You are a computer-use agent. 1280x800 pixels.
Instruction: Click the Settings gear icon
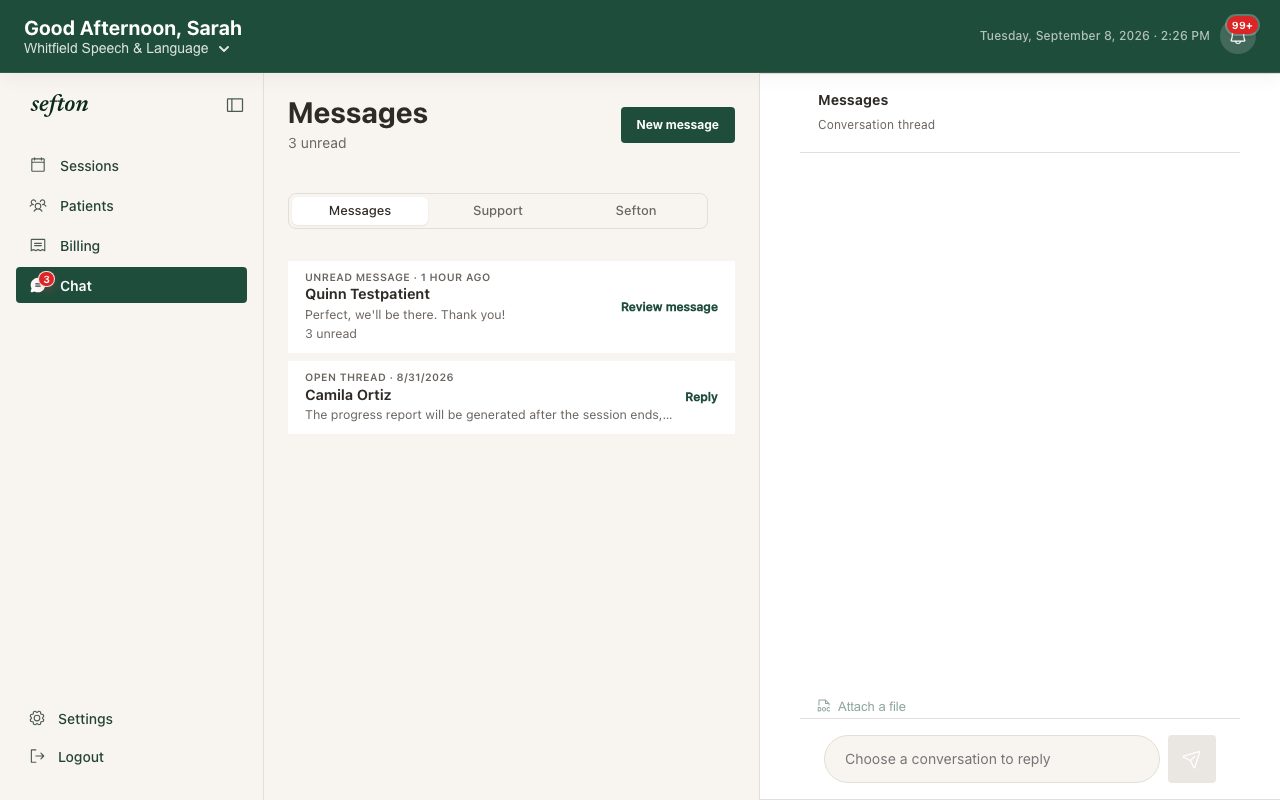coord(37,718)
